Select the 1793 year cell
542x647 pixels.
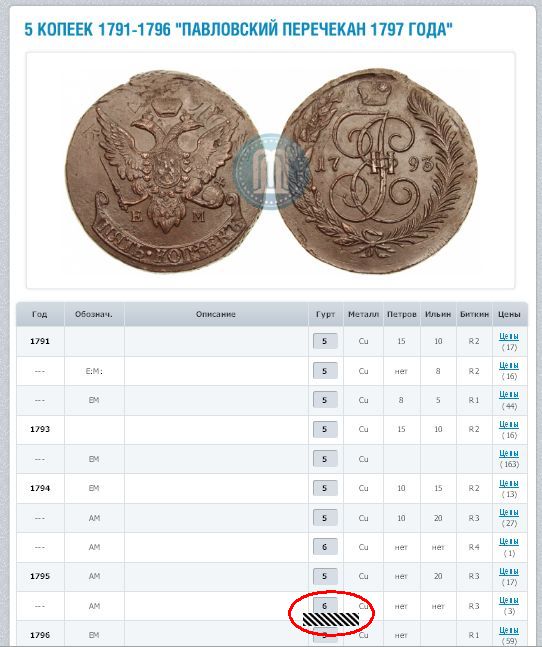[x=40, y=429]
